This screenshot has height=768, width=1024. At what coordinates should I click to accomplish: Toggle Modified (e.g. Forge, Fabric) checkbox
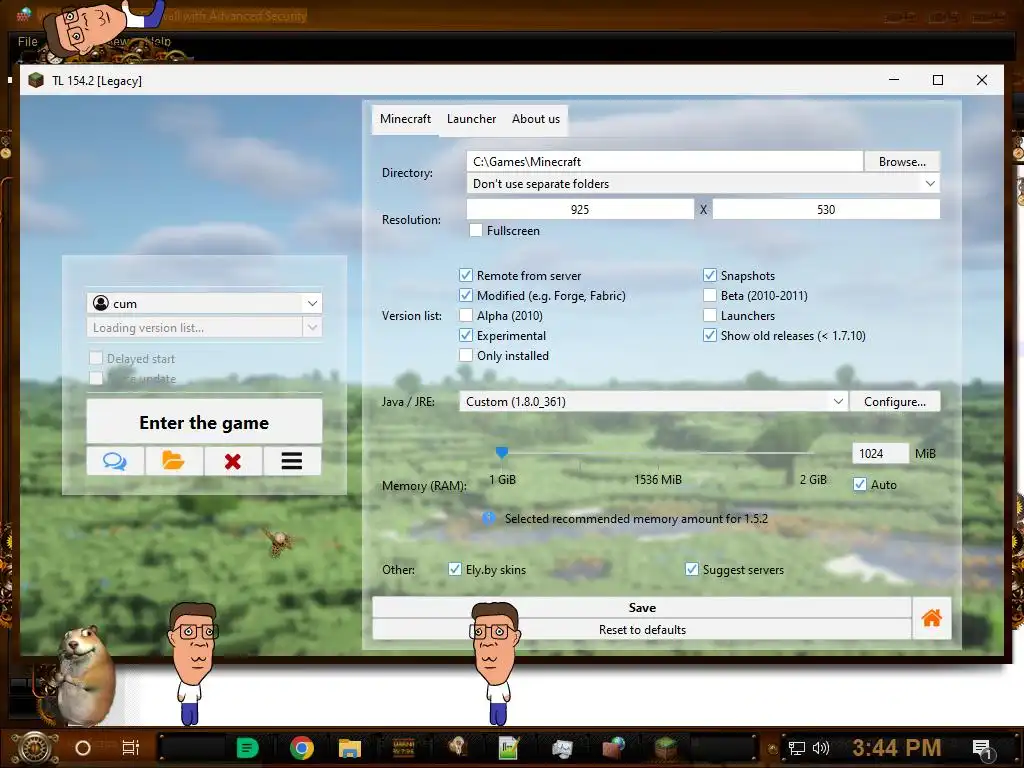466,295
